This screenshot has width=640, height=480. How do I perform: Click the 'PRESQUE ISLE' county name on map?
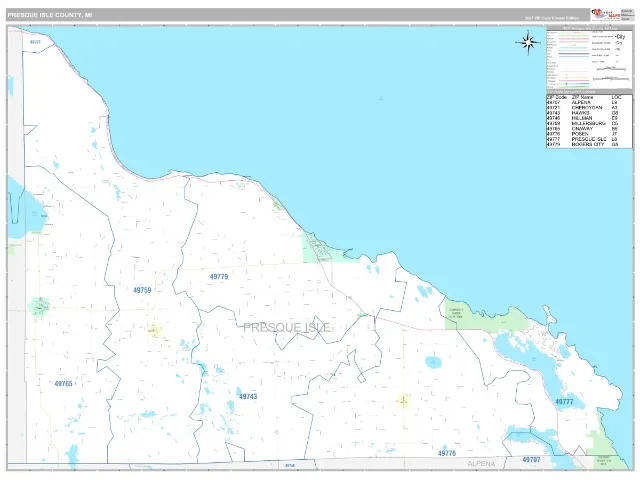[x=287, y=327]
